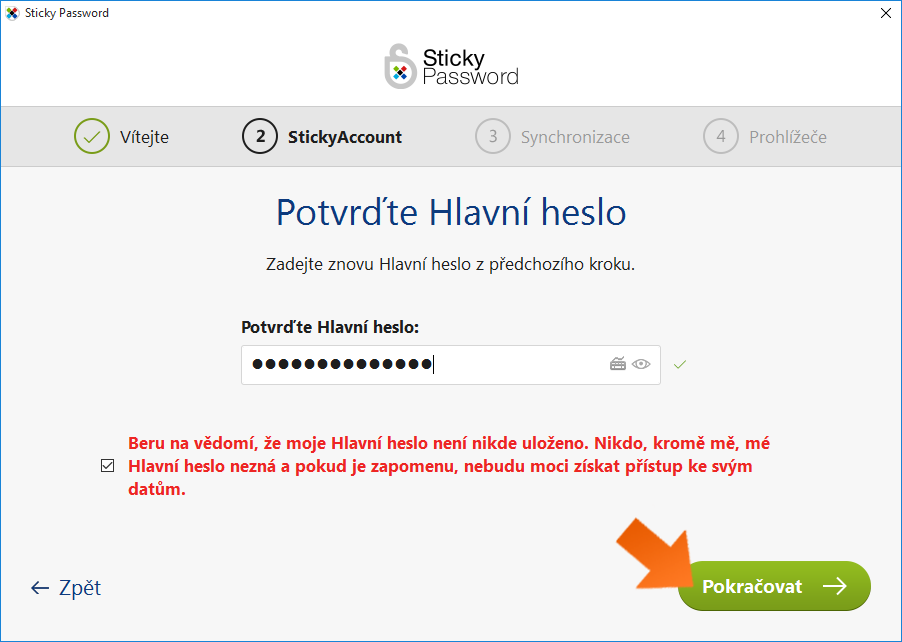The width and height of the screenshot is (902, 642).
Task: Click the green Vítejte checkmark circle
Action: pyautogui.click(x=91, y=136)
